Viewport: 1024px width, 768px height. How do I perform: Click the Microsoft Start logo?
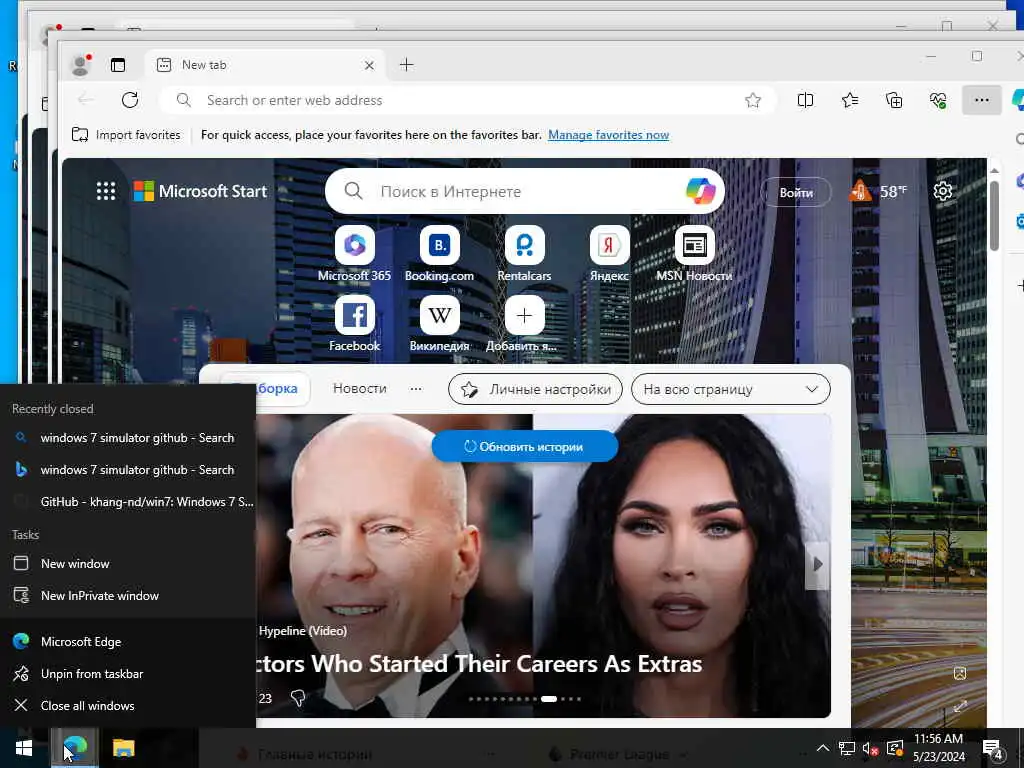click(x=200, y=191)
